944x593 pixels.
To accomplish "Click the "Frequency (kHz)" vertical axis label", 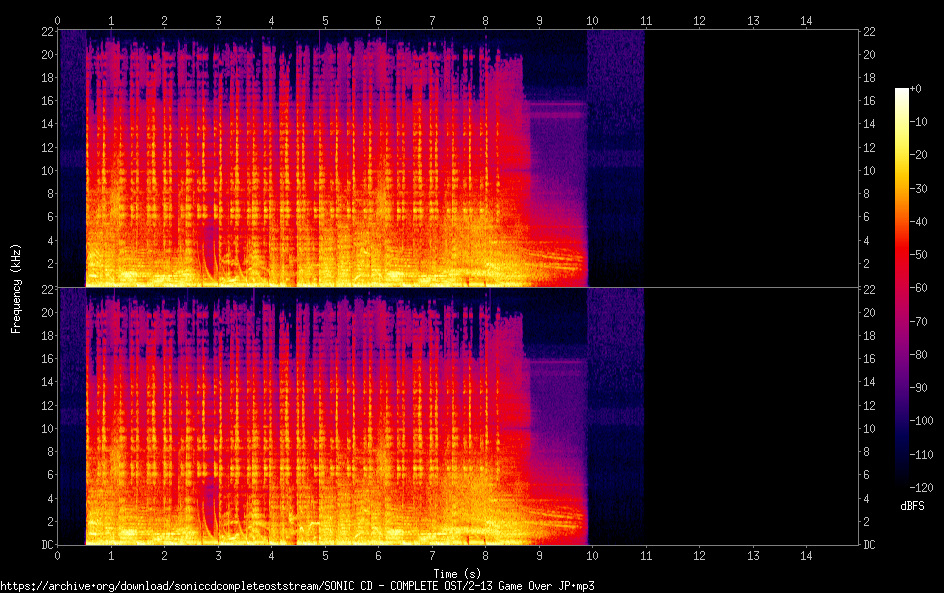I will click(16, 287).
